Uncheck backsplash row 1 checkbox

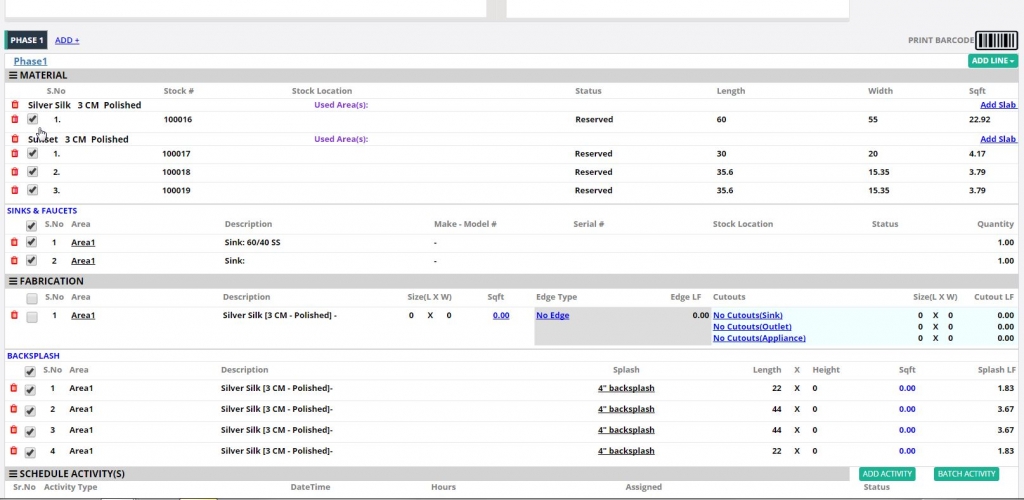30,390
